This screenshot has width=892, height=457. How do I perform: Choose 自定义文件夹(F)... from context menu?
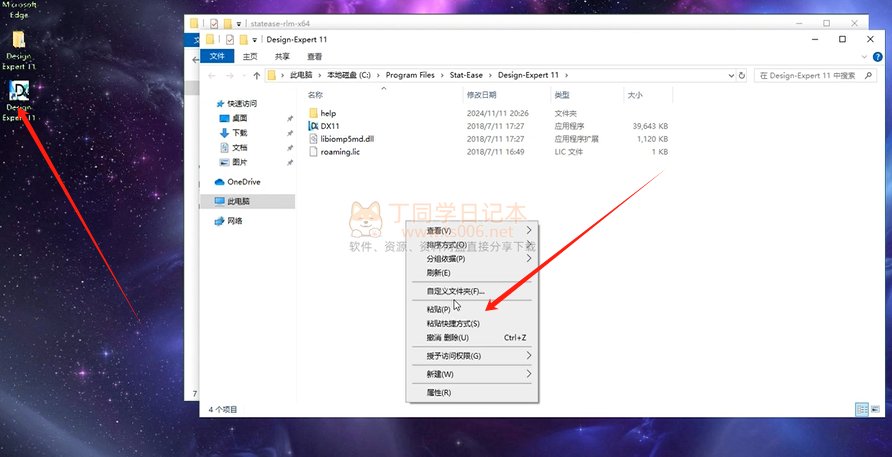pos(472,291)
